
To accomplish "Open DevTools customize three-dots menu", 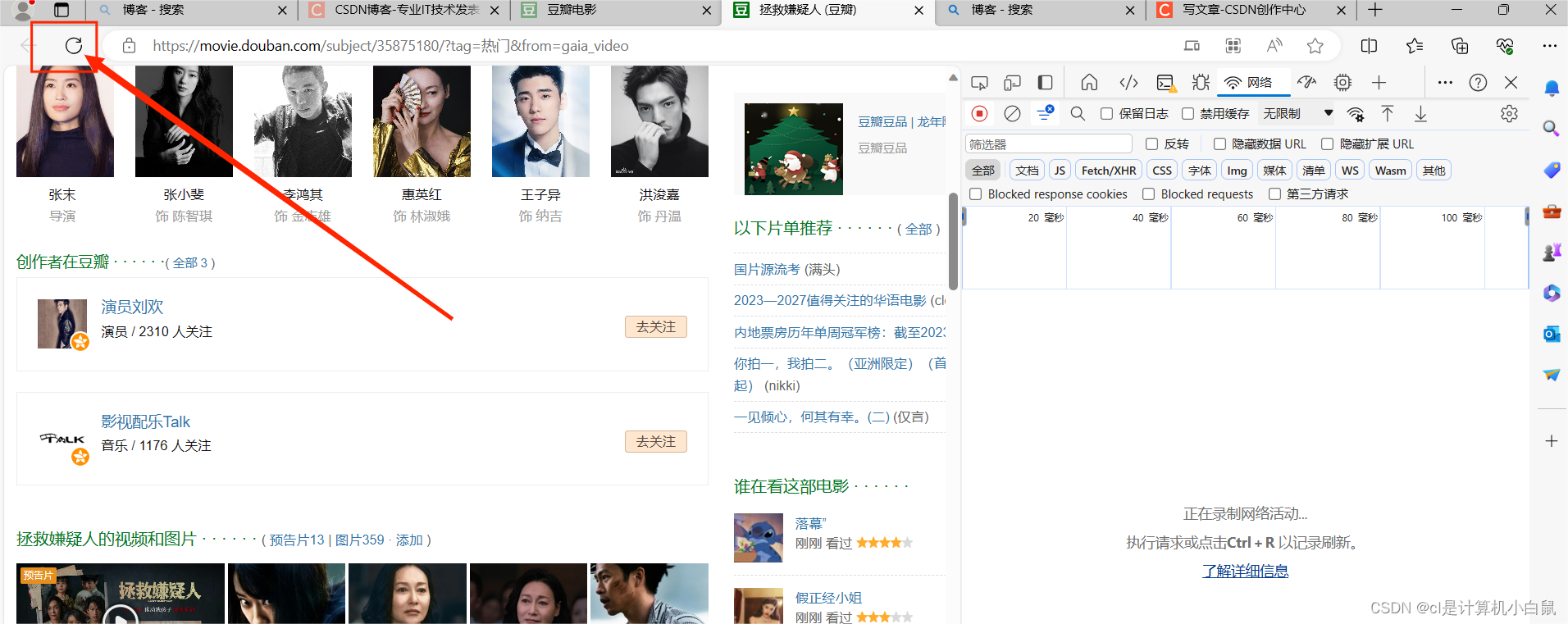I will (x=1445, y=82).
